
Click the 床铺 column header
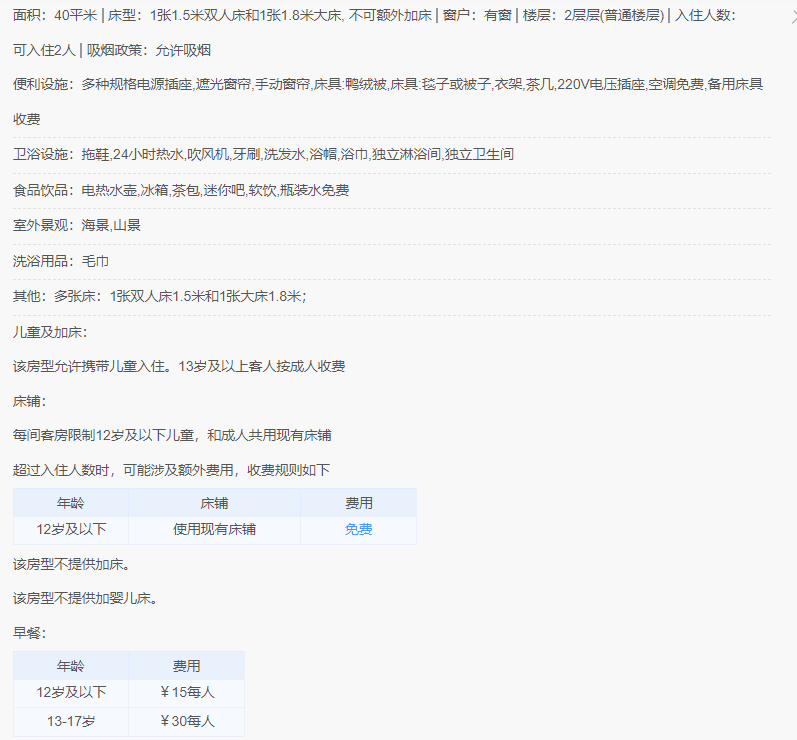pyautogui.click(x=214, y=503)
